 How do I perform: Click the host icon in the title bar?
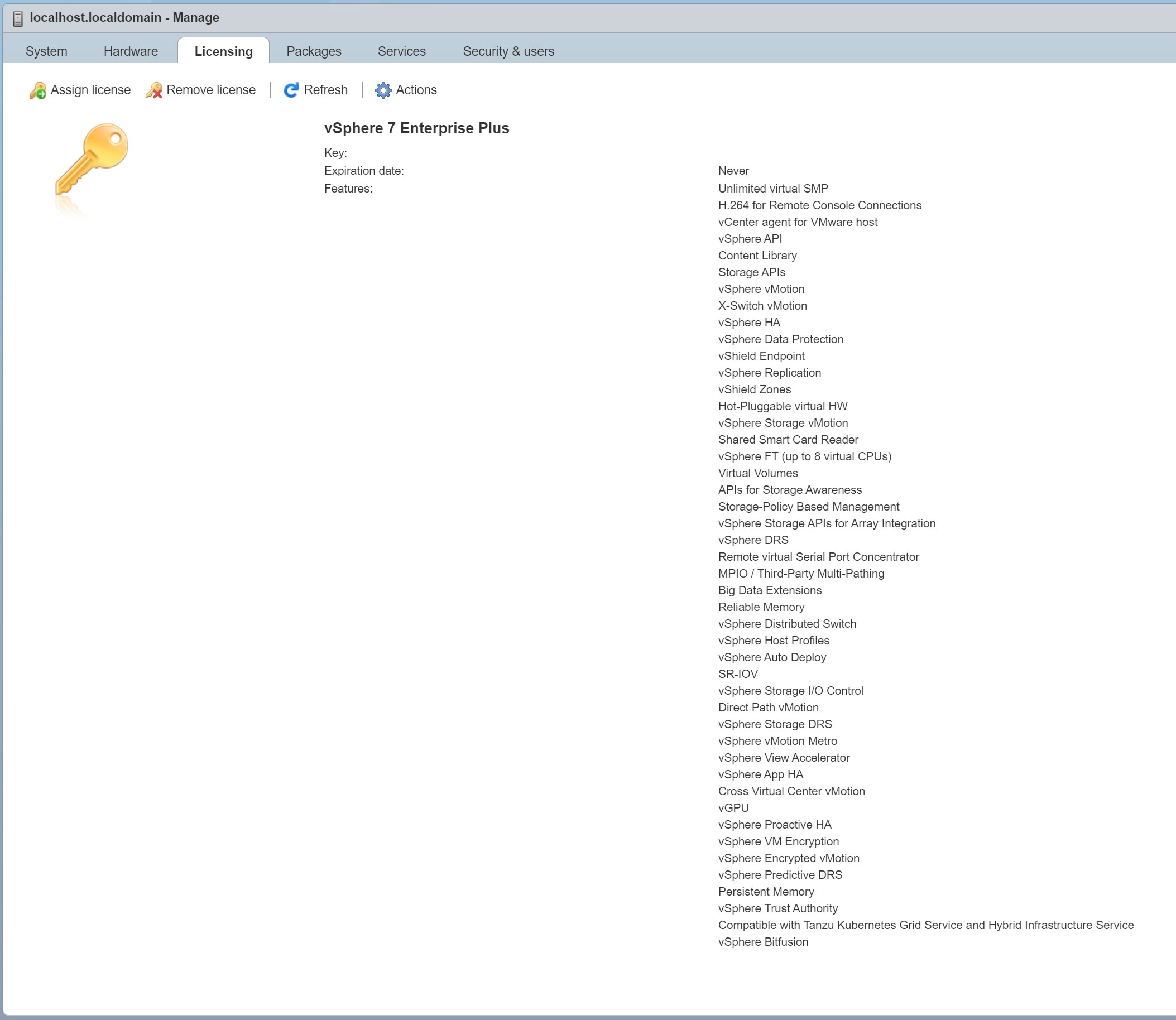click(18, 18)
